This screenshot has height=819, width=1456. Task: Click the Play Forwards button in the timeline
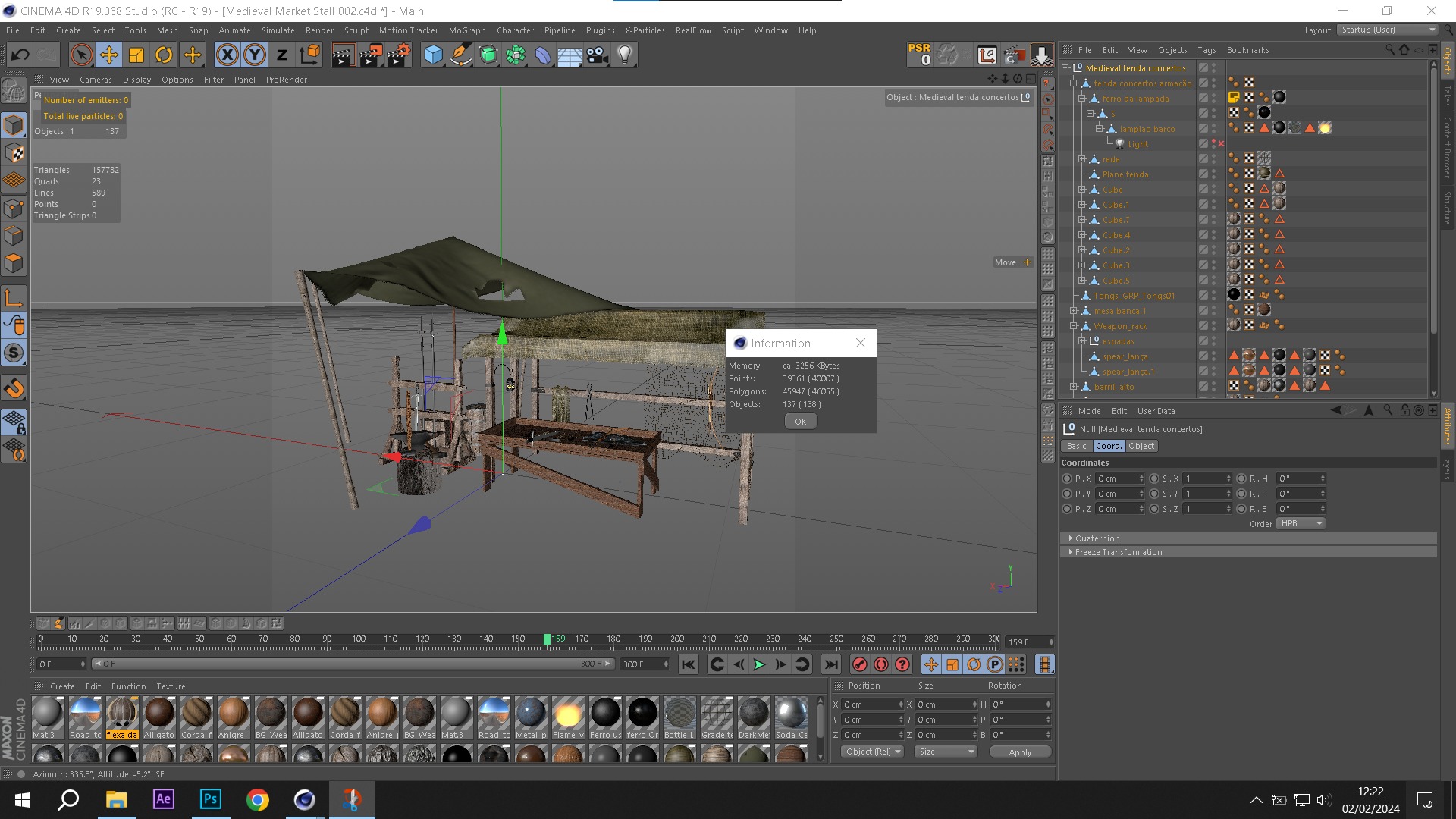(759, 665)
